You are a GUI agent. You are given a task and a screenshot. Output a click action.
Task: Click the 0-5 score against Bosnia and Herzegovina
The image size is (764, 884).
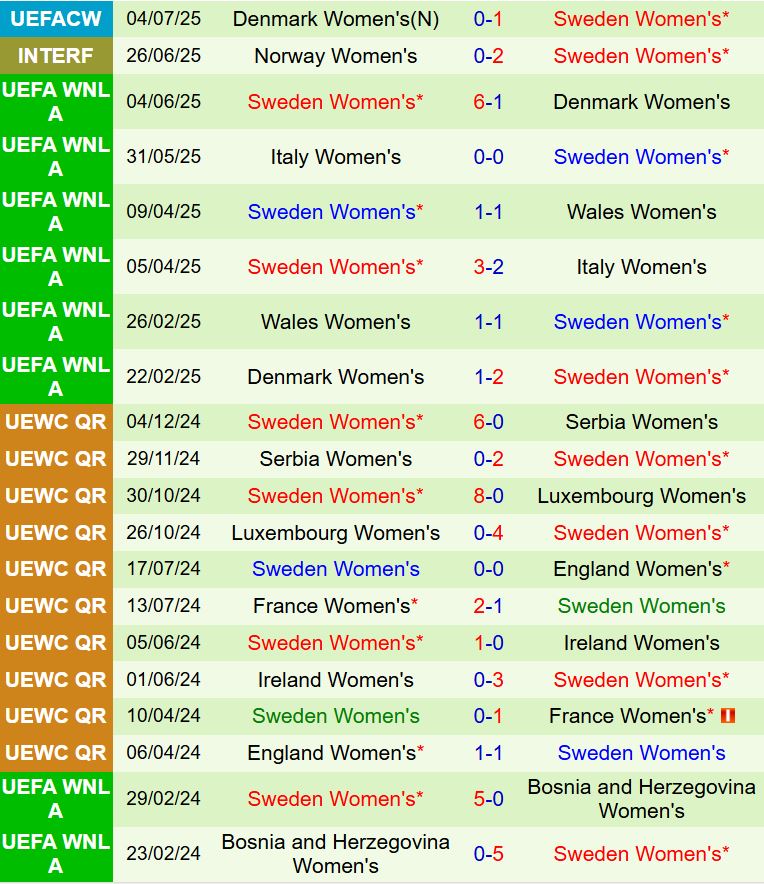pyautogui.click(x=488, y=854)
